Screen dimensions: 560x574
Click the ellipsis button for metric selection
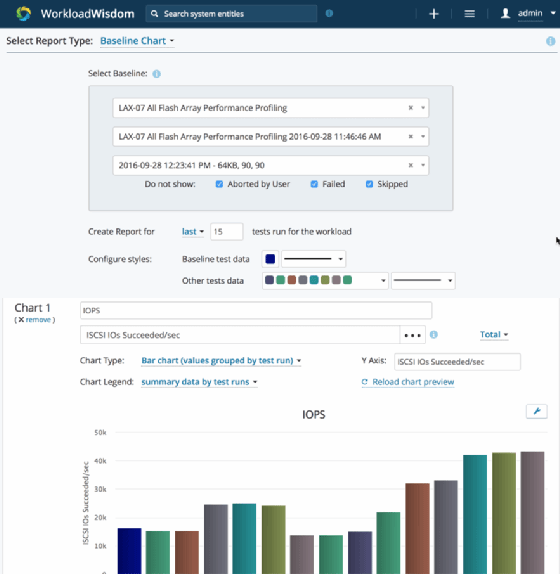click(x=412, y=335)
